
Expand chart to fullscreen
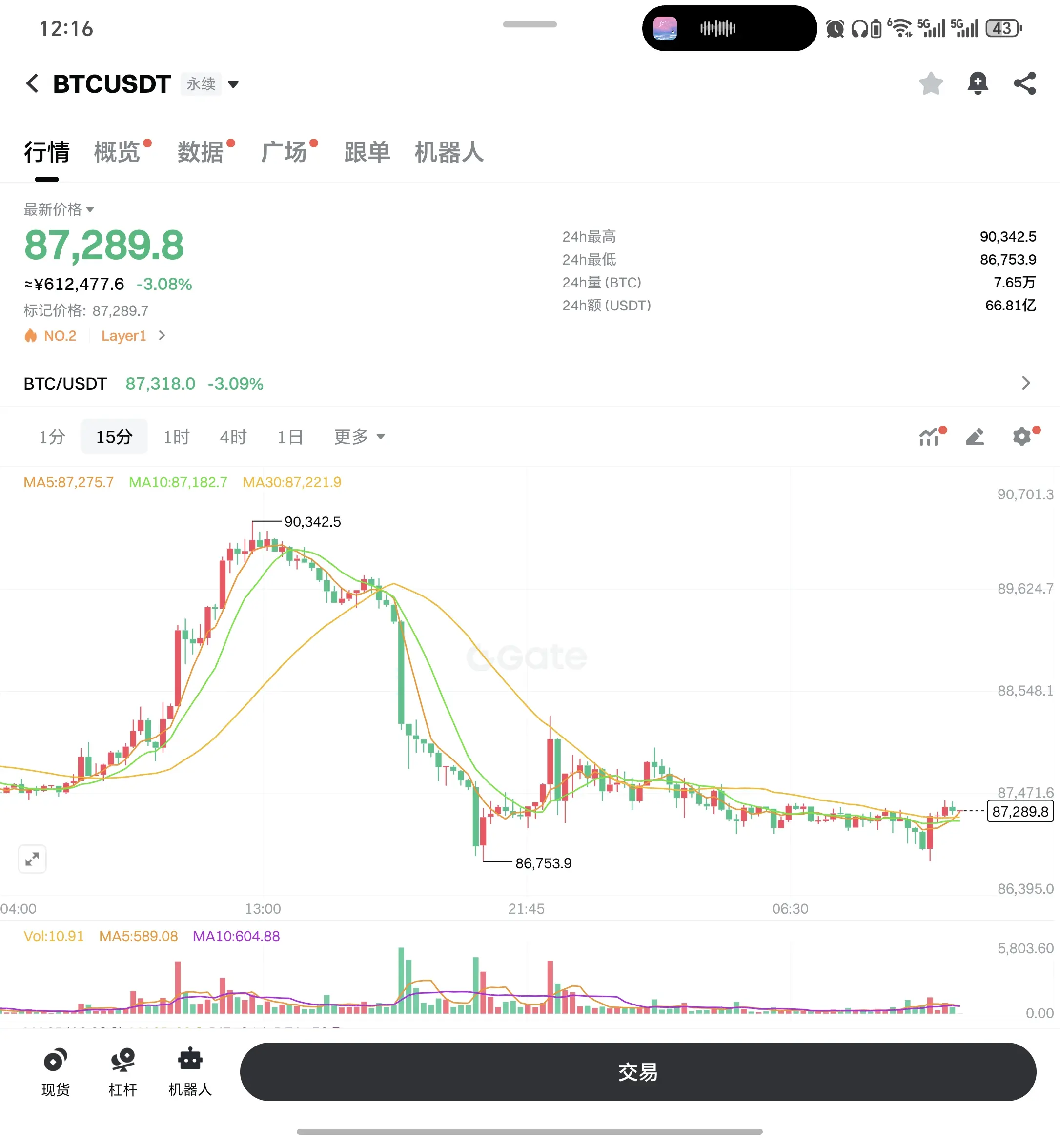32,859
